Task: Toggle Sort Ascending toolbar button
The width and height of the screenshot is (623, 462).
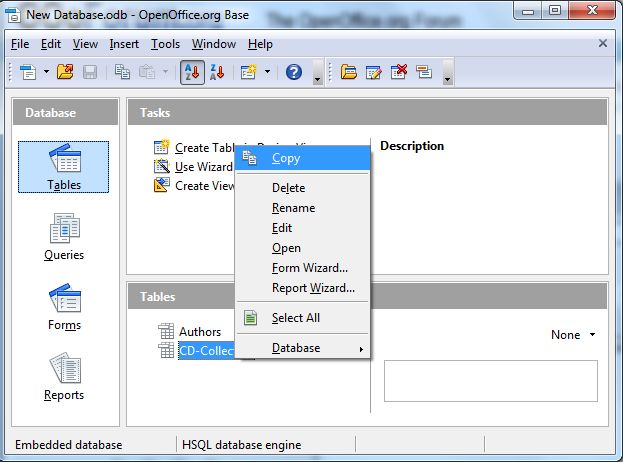Action: [192, 72]
